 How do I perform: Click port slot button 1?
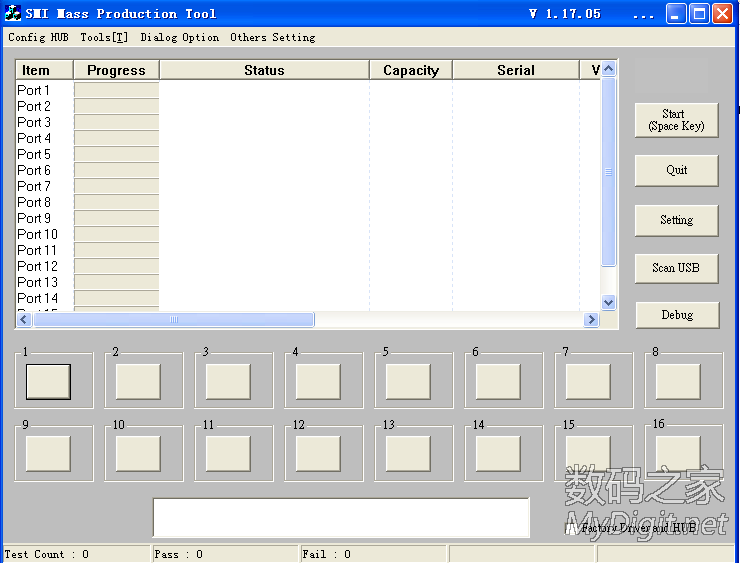coord(48,382)
